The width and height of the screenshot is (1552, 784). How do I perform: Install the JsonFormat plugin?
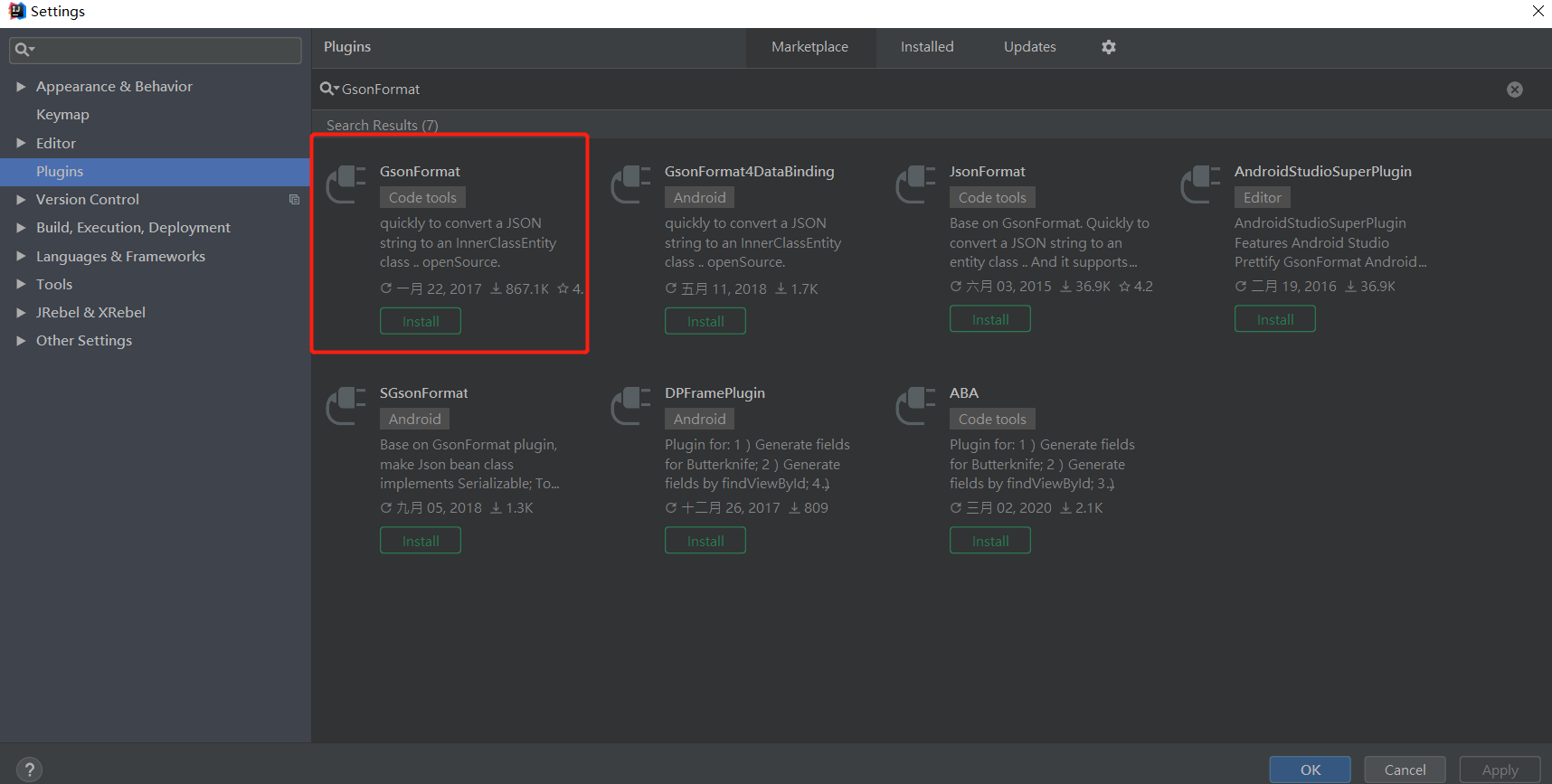point(990,319)
